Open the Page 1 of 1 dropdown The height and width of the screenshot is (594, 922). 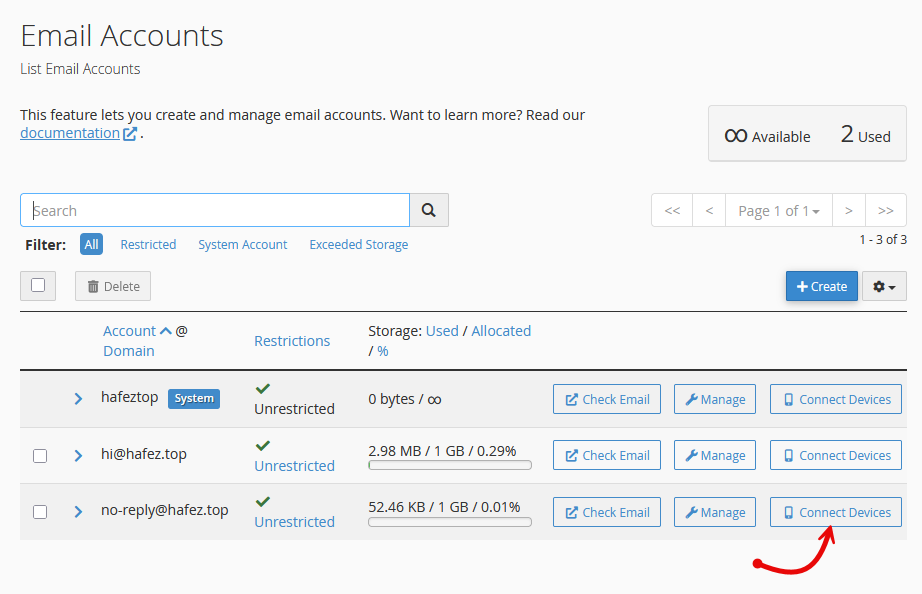pyautogui.click(x=779, y=211)
